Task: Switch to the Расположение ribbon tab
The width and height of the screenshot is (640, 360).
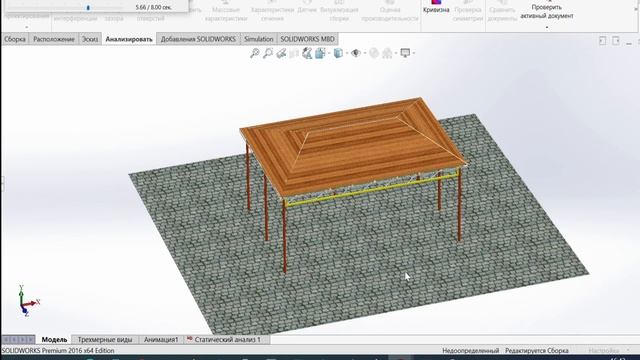Action: coord(54,39)
